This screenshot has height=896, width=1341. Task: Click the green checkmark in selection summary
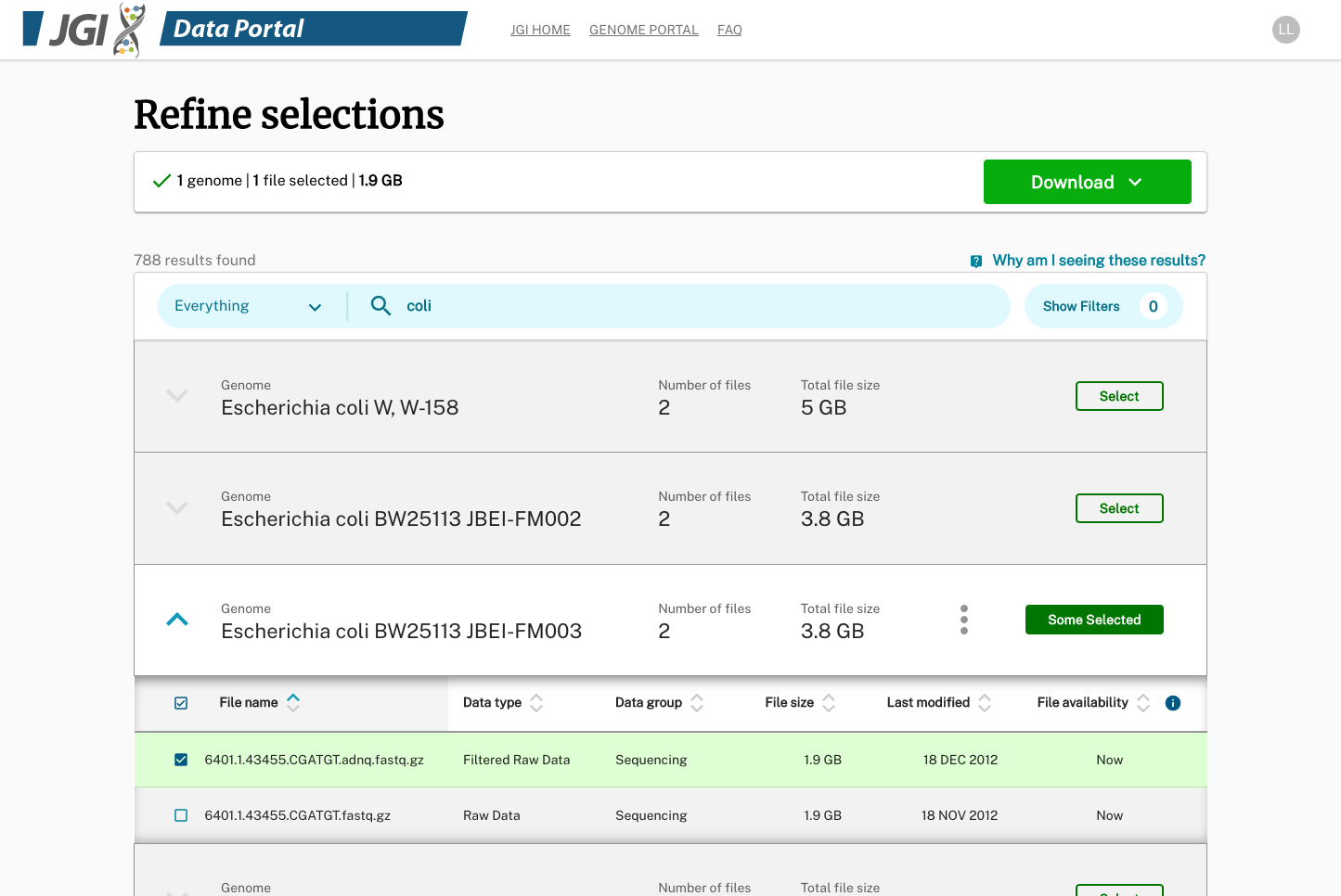tap(161, 180)
